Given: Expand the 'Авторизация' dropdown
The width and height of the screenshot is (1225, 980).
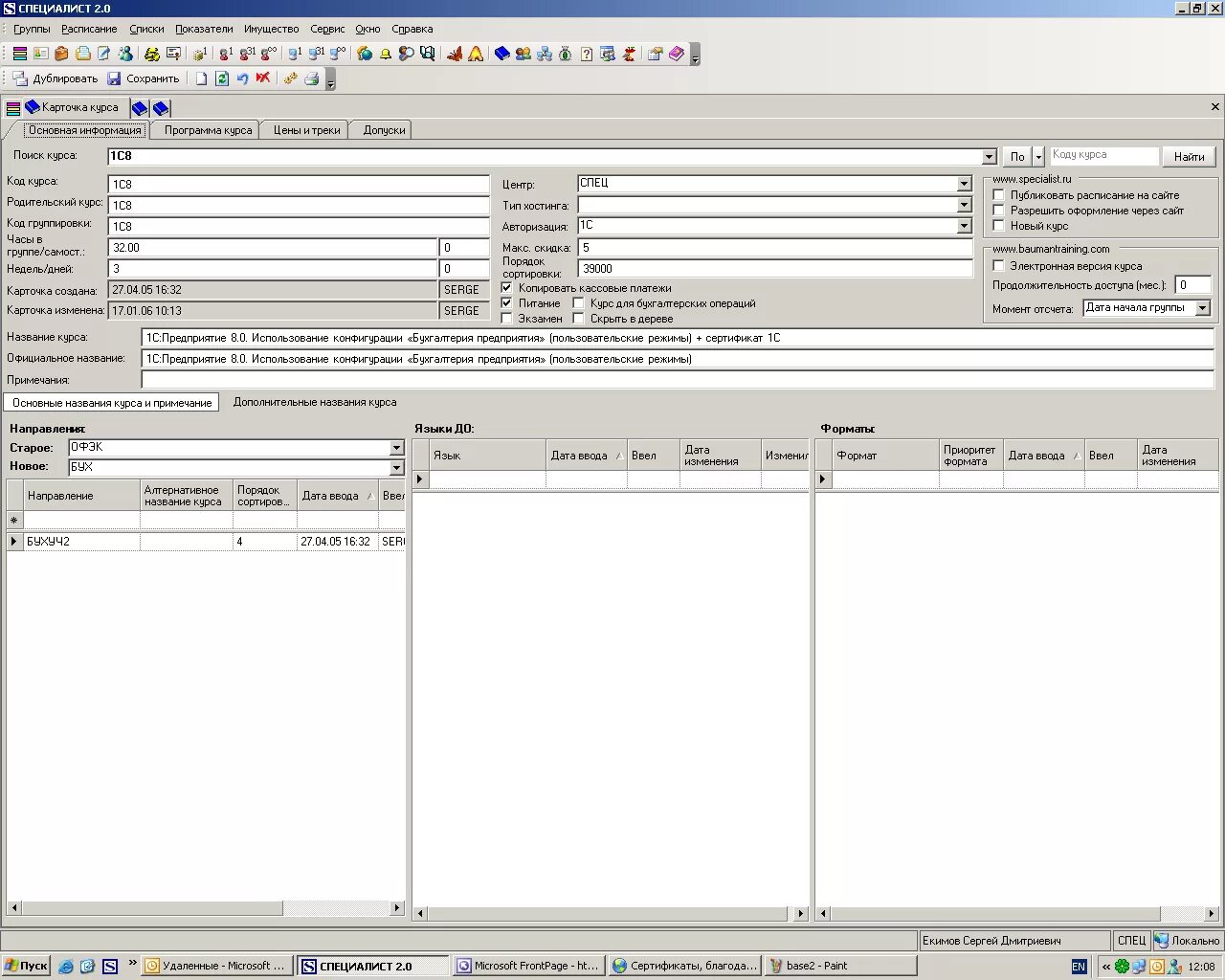Looking at the screenshot, I should coord(964,226).
